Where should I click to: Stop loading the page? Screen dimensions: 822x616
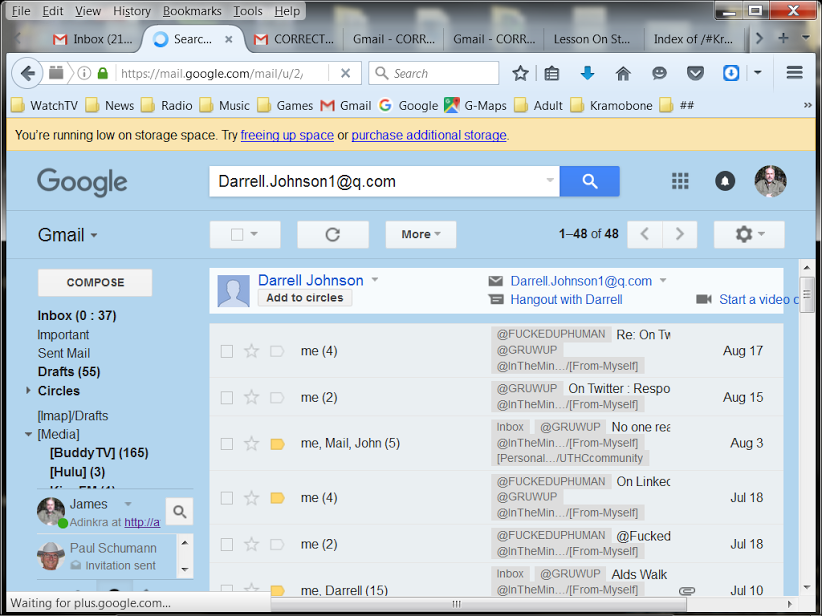tap(345, 73)
